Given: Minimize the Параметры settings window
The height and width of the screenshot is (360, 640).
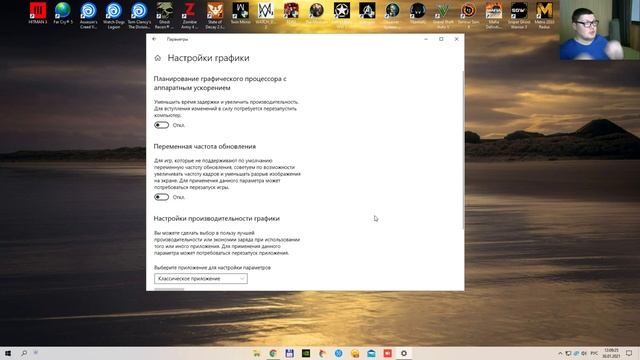Looking at the screenshot, I should tap(426, 39).
